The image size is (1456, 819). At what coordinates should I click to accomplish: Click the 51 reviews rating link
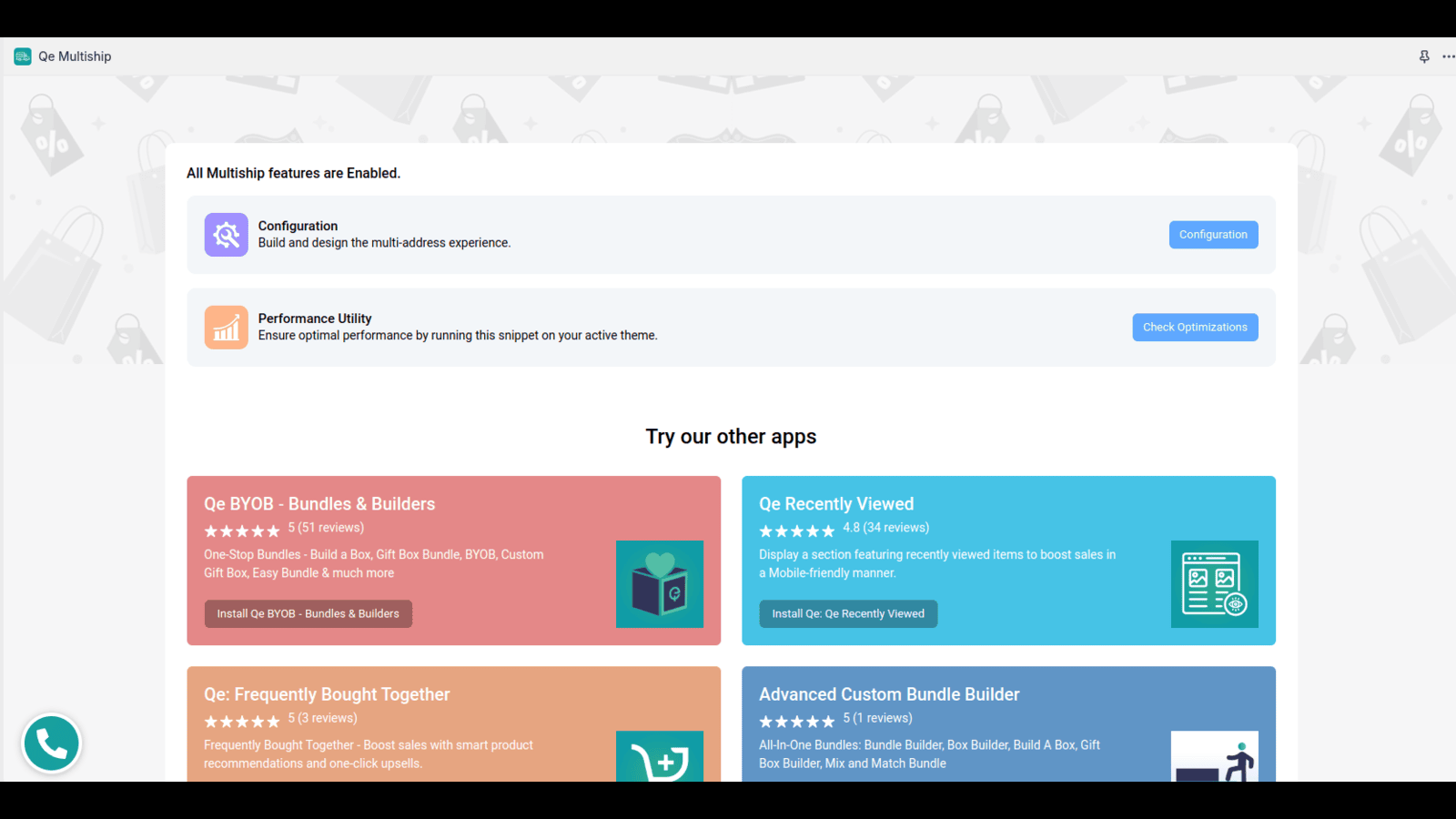pos(326,528)
